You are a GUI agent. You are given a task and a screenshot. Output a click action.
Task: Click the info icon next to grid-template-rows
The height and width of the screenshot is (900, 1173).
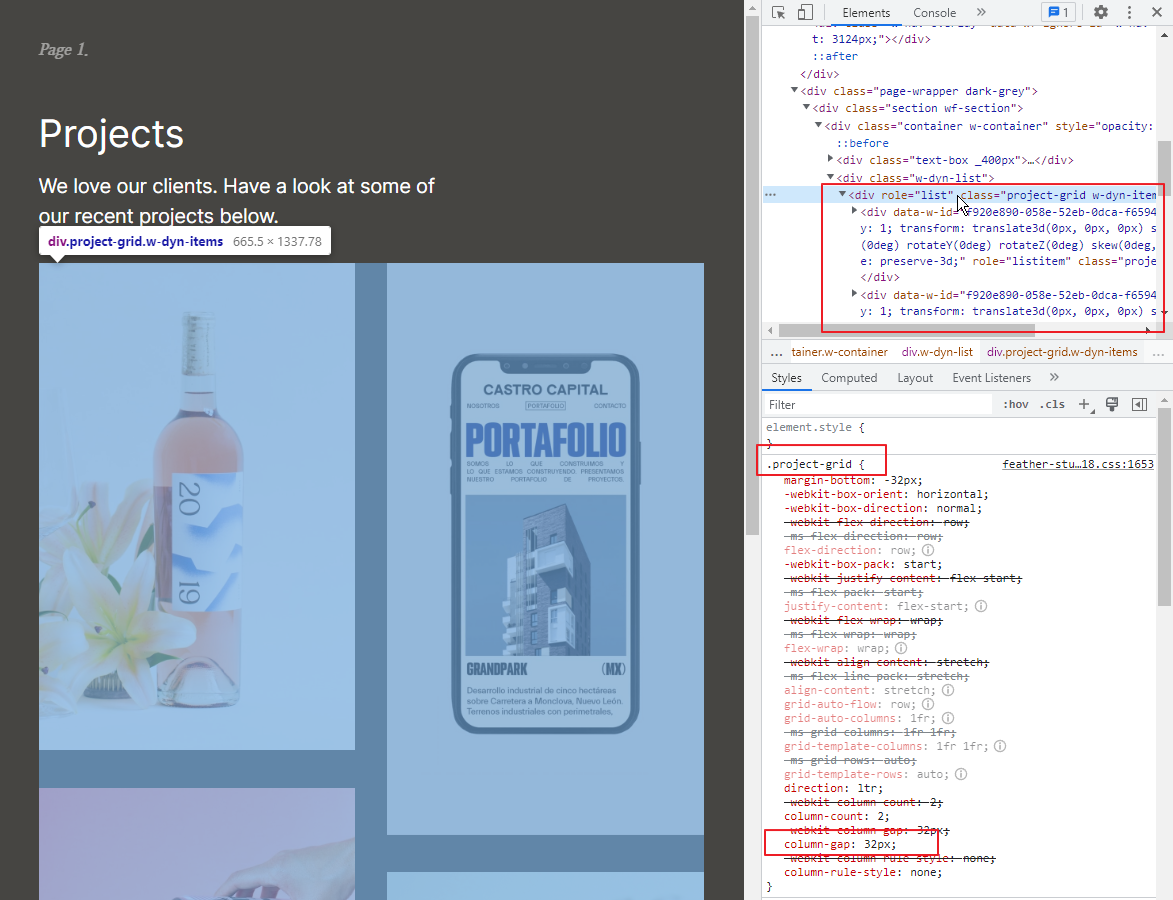point(961,774)
